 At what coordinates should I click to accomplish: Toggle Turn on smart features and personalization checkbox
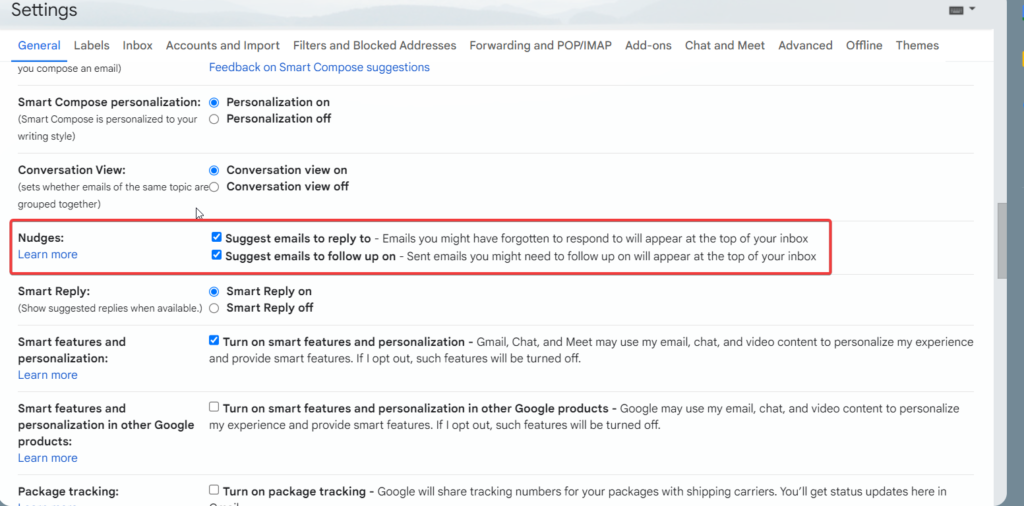pos(214,340)
